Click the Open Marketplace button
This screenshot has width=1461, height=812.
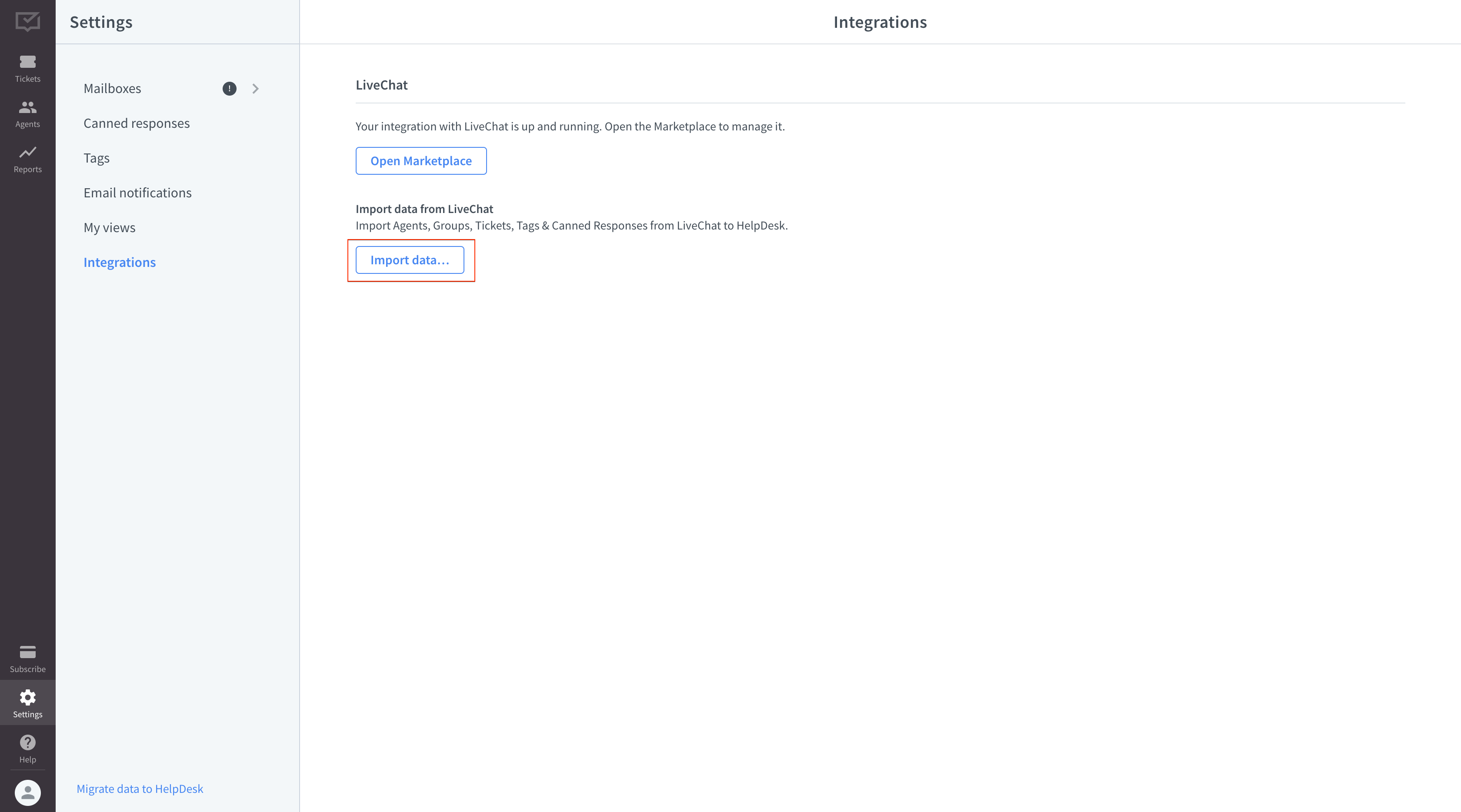421,160
